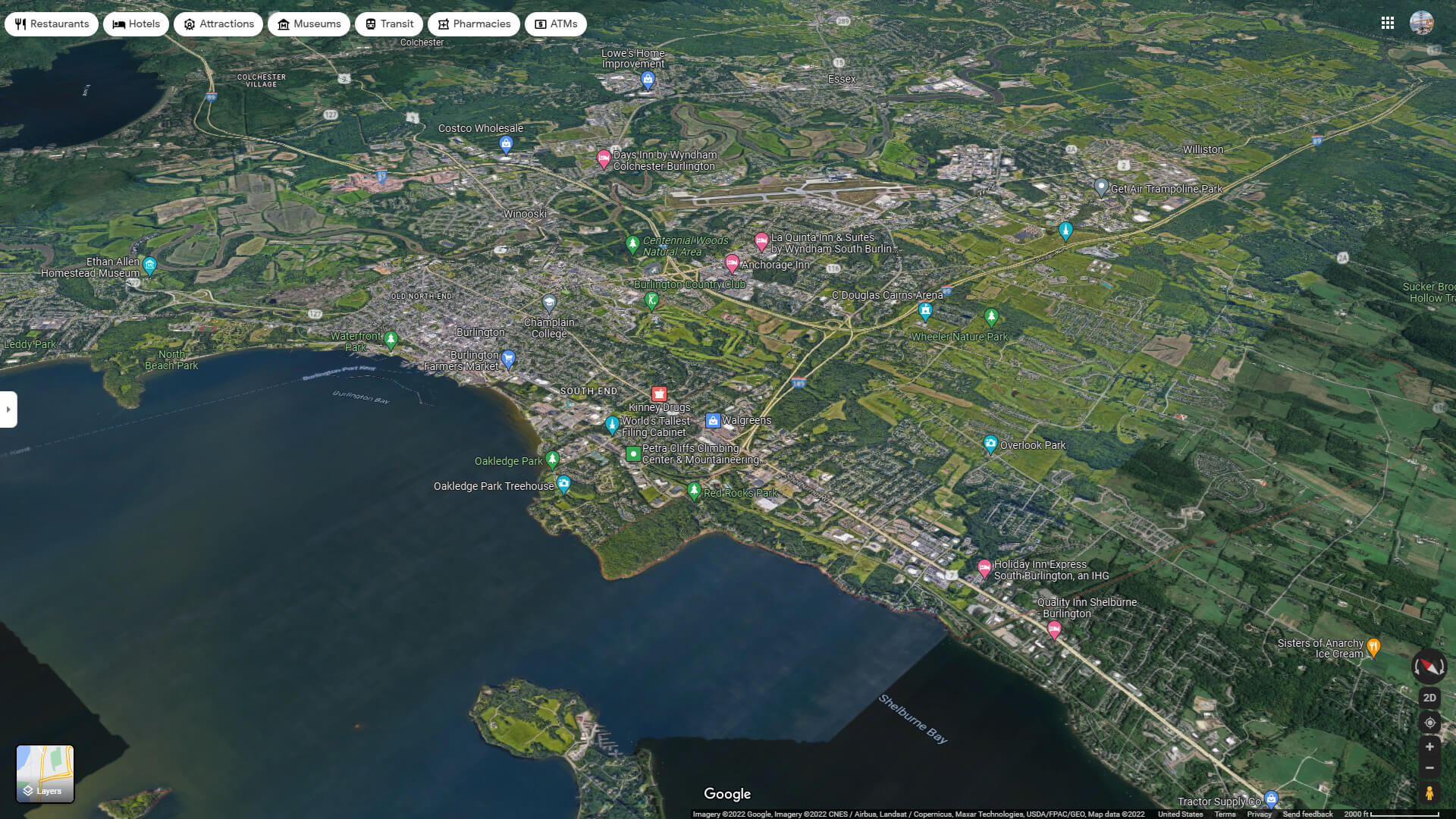This screenshot has height=819, width=1456.
Task: Zoom in with the plus button
Action: 1429,747
